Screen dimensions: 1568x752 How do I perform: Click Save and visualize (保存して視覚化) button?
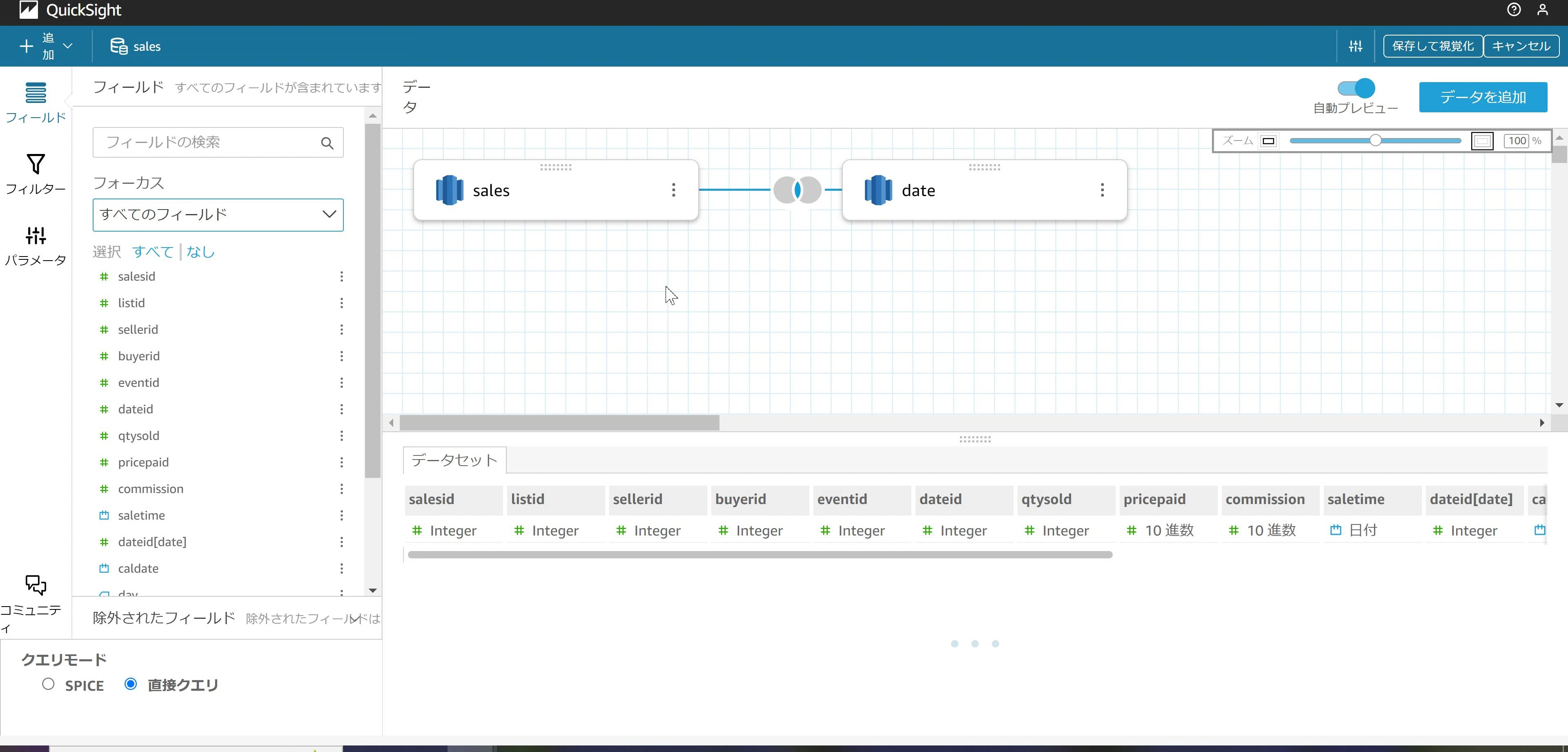click(x=1433, y=46)
